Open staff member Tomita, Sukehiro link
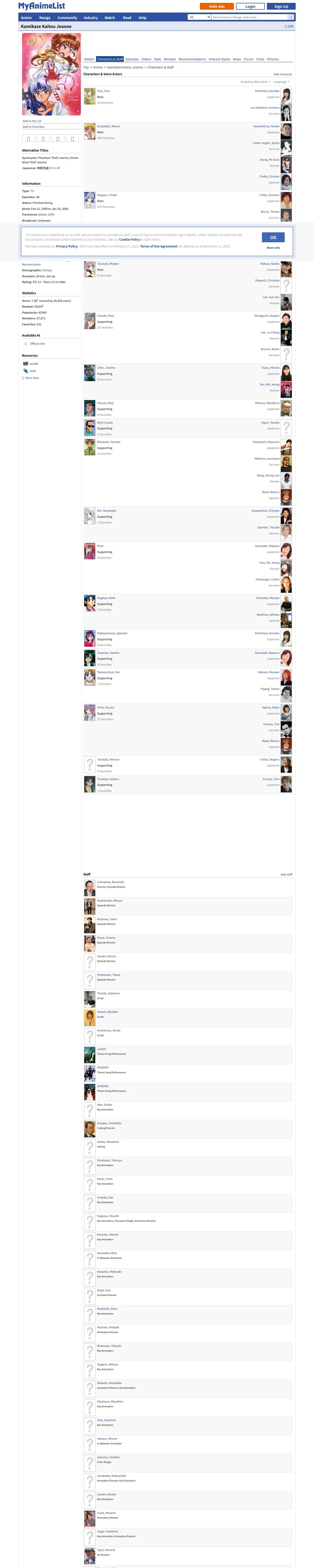The image size is (314, 1568). (x=109, y=993)
